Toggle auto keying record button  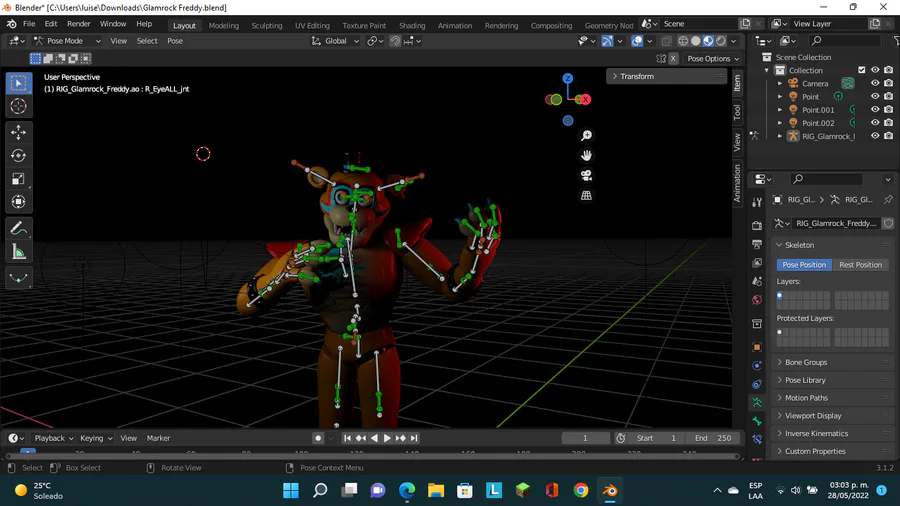(318, 438)
